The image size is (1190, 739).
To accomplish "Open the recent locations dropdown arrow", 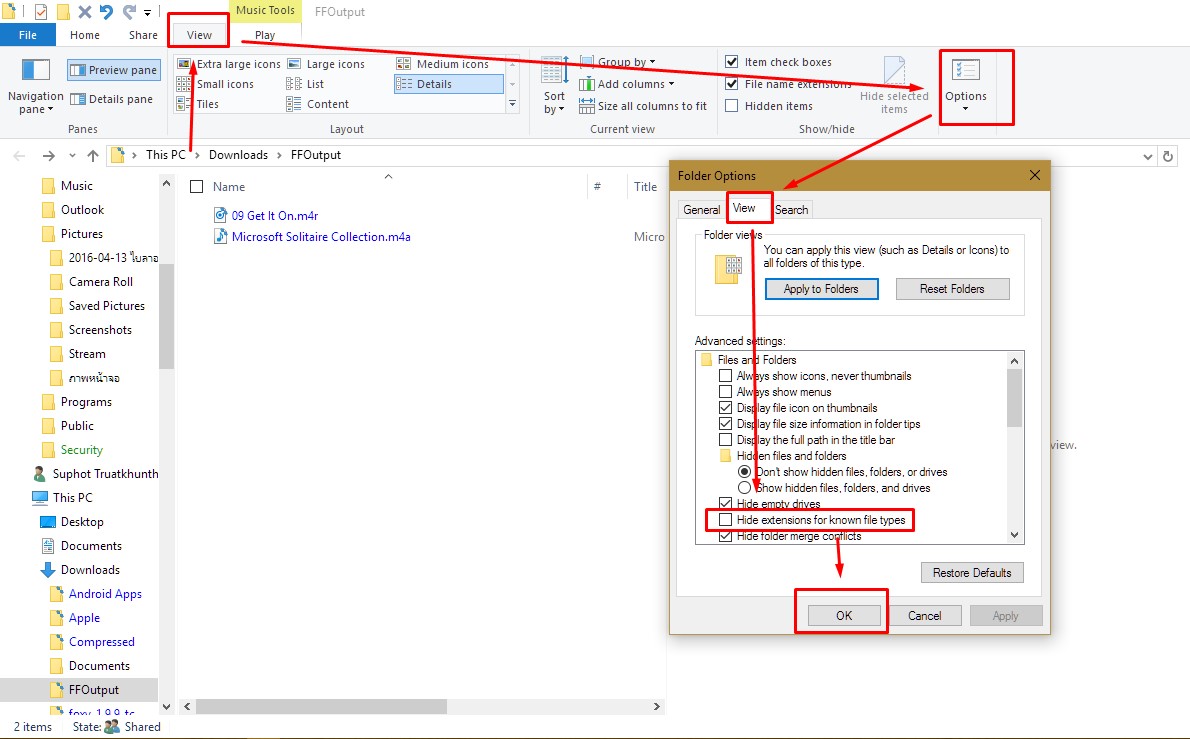I will [x=72, y=156].
